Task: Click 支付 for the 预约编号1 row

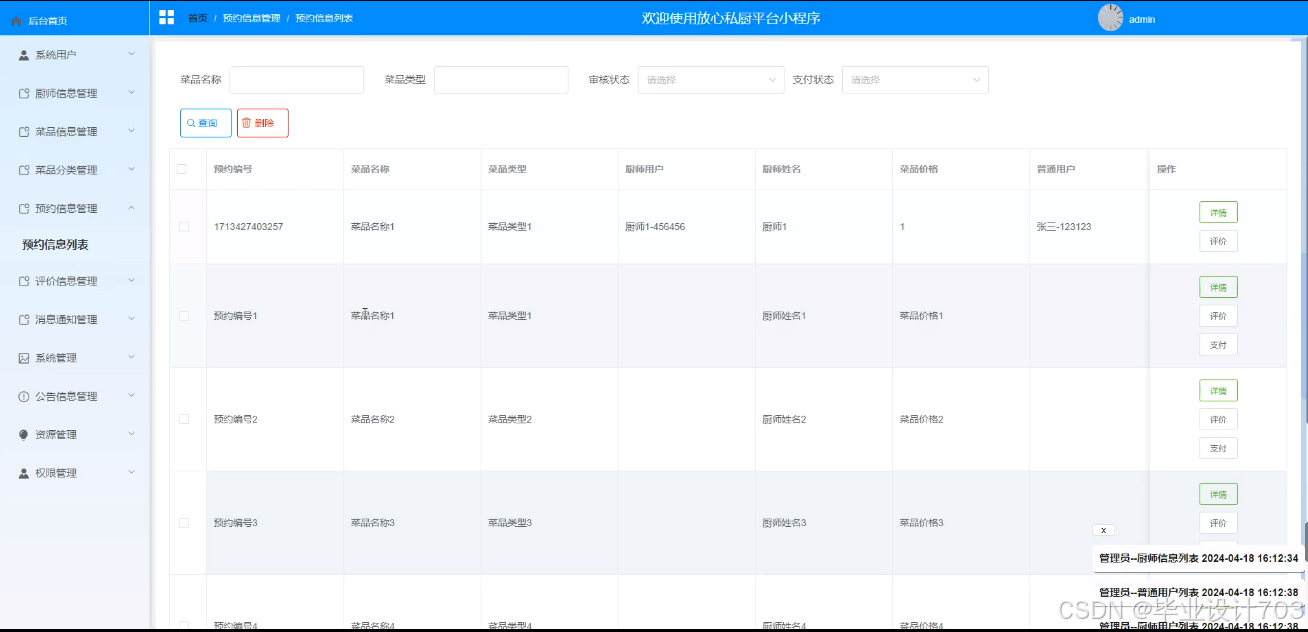Action: point(1218,345)
